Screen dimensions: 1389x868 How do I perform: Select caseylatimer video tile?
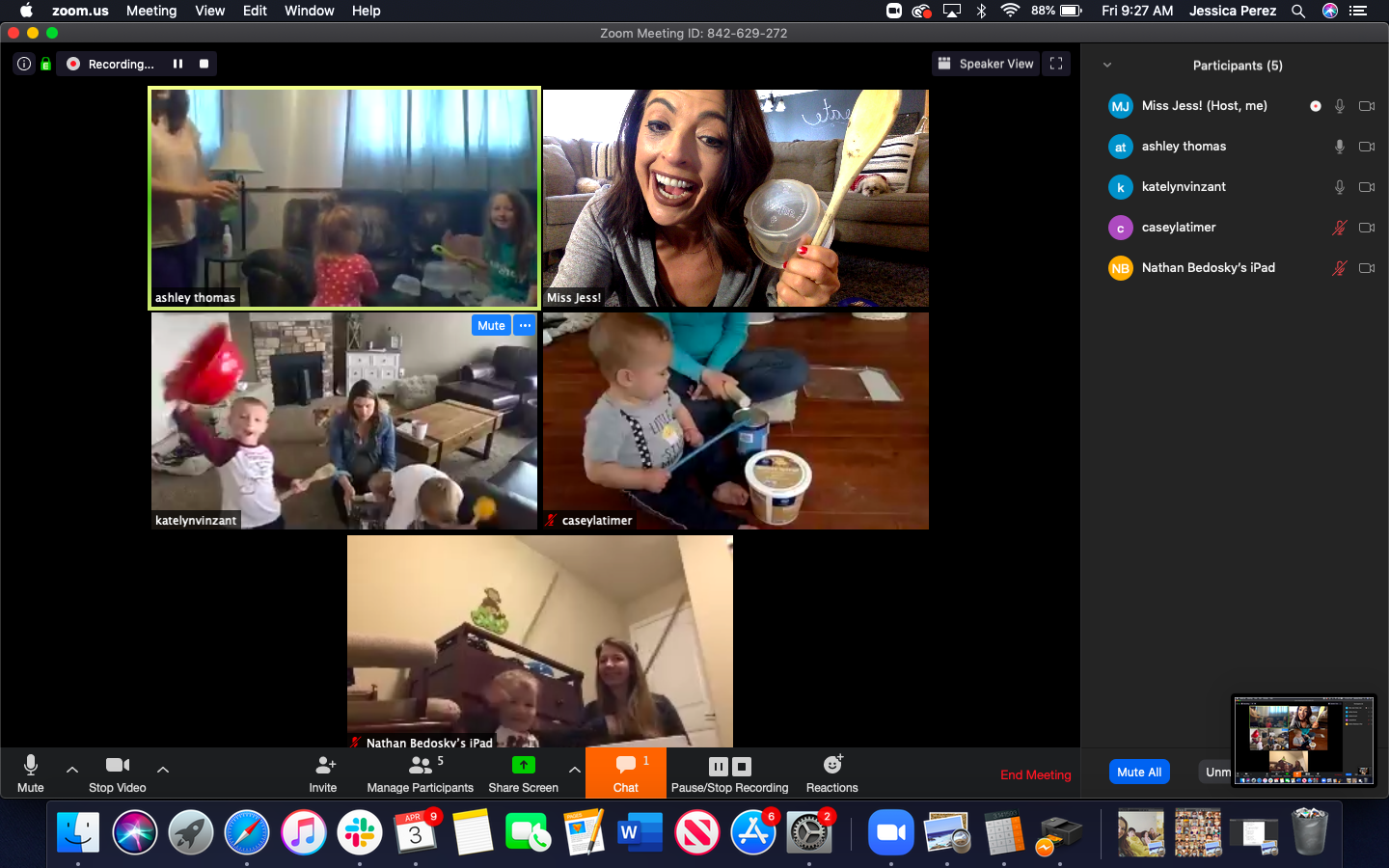click(736, 420)
